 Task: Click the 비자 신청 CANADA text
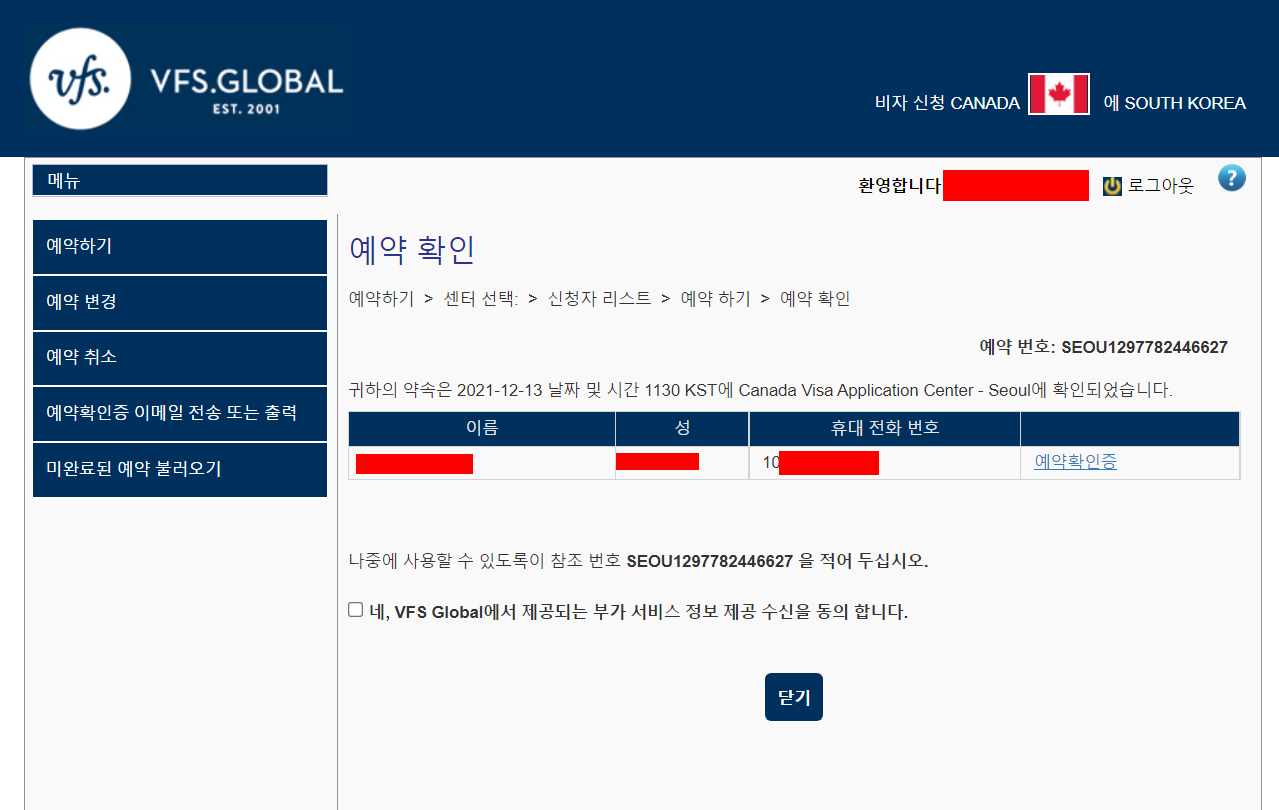click(947, 103)
